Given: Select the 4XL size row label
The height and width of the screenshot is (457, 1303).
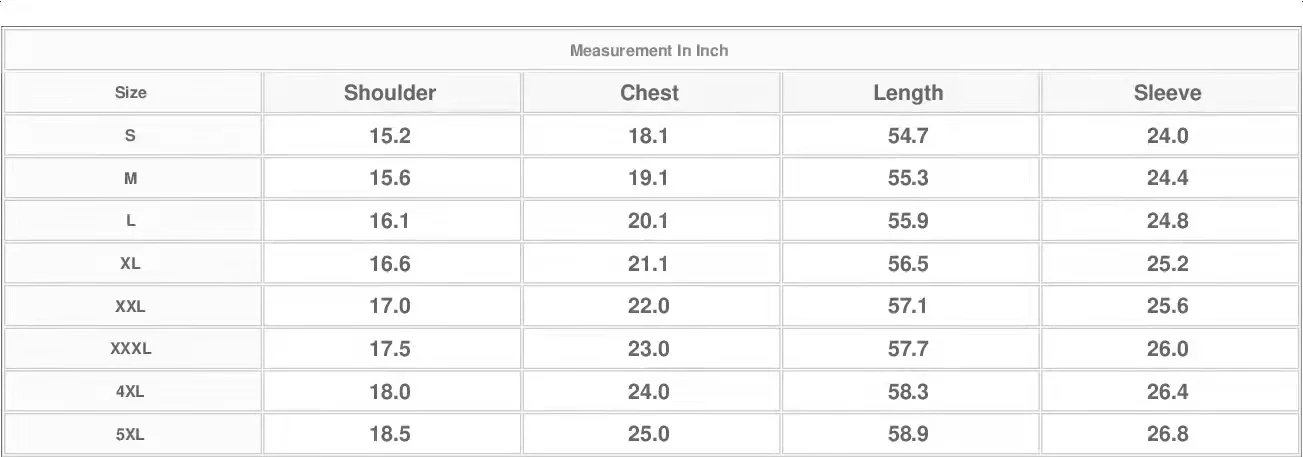Looking at the screenshot, I should tap(131, 392).
